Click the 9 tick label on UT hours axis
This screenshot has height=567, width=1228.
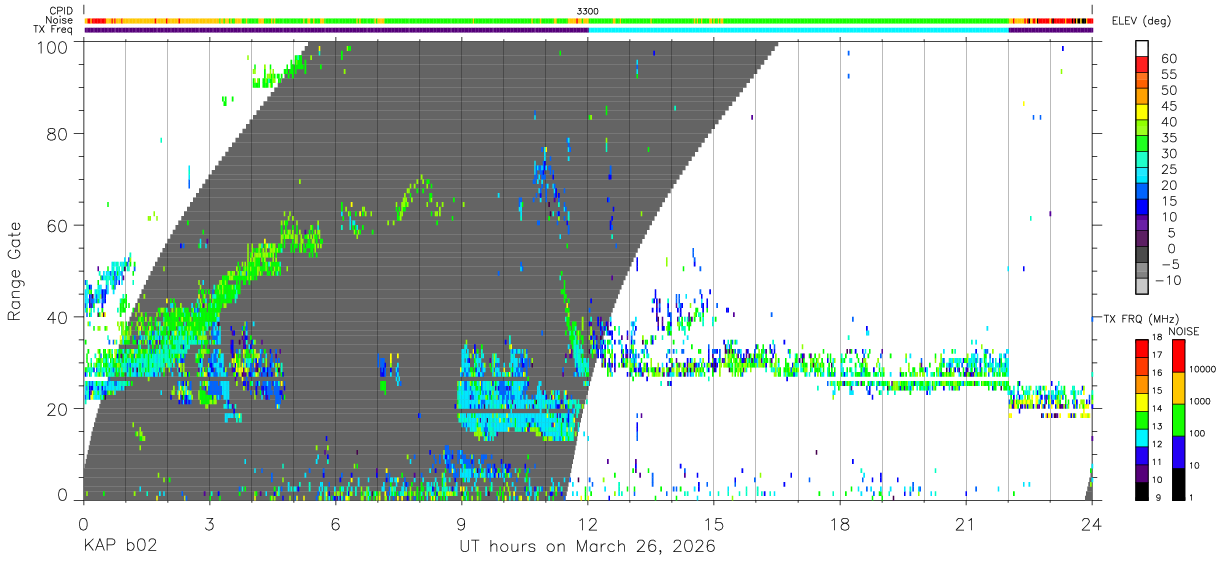pos(461,524)
